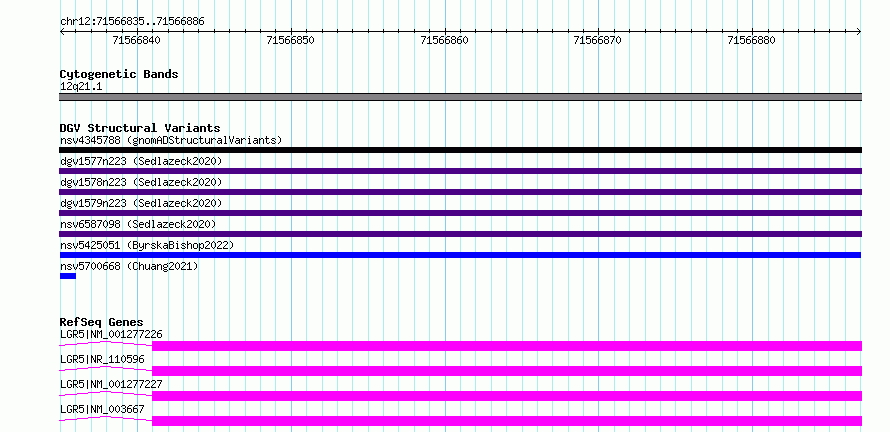Click the blue nsv5425051 variant bar

[460, 255]
